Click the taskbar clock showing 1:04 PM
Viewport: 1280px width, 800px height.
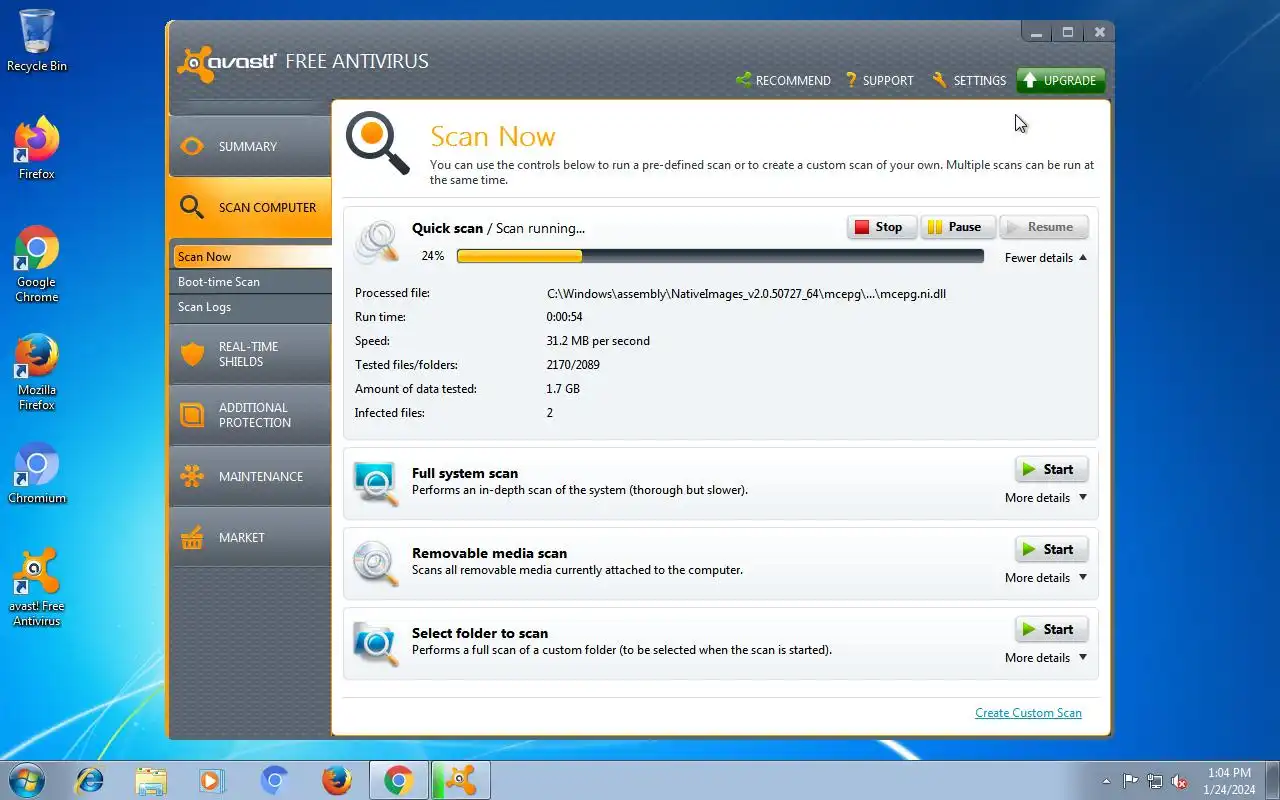pos(1229,781)
